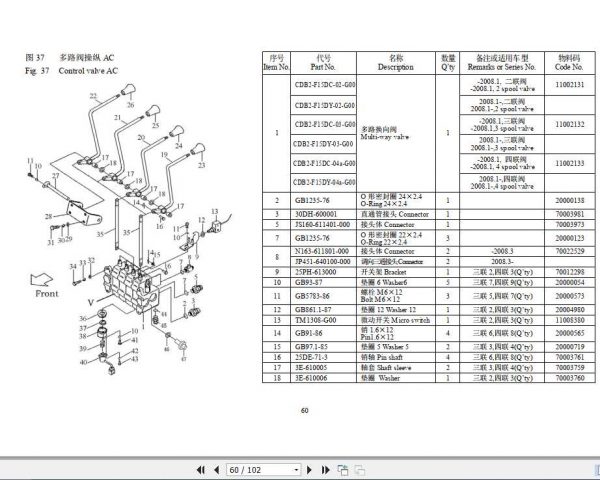Viewport: 600px width, 480px height.
Task: Select the 'Fig. 37 Control valve AC' title
Action: click(x=72, y=71)
